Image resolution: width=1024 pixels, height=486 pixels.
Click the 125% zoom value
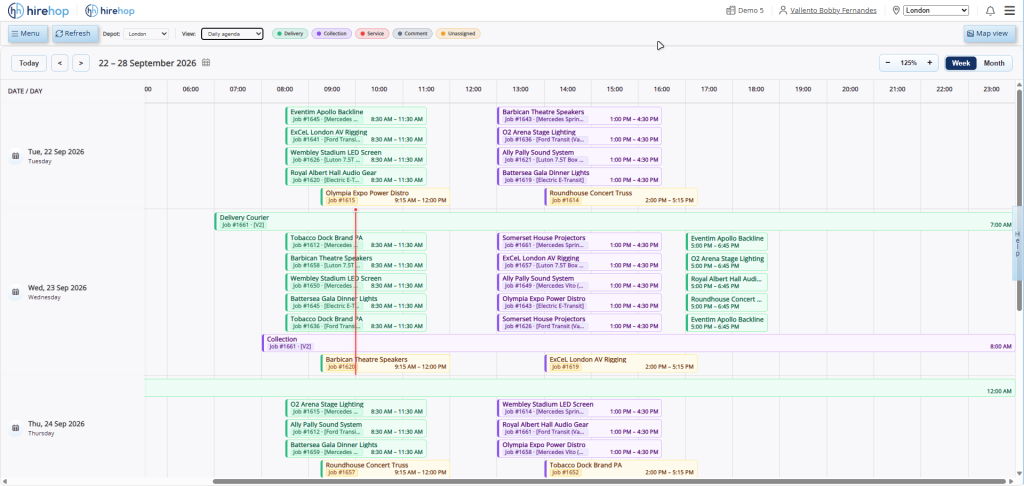point(908,63)
